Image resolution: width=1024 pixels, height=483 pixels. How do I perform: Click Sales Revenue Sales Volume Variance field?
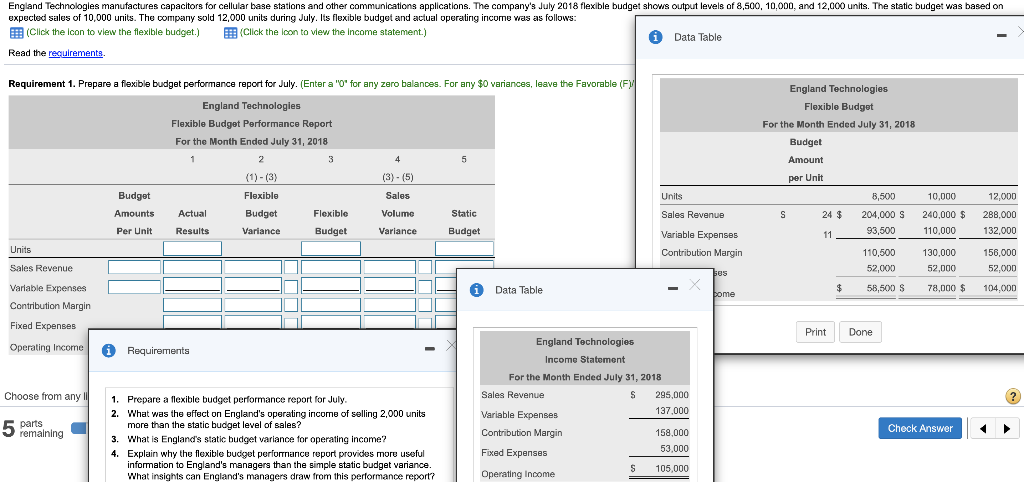[x=390, y=267]
